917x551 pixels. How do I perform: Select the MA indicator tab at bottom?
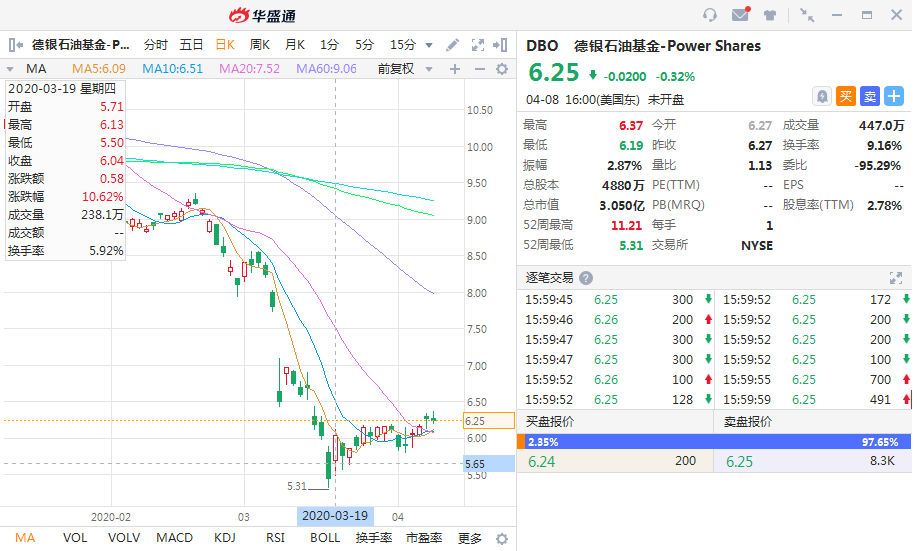(25, 538)
